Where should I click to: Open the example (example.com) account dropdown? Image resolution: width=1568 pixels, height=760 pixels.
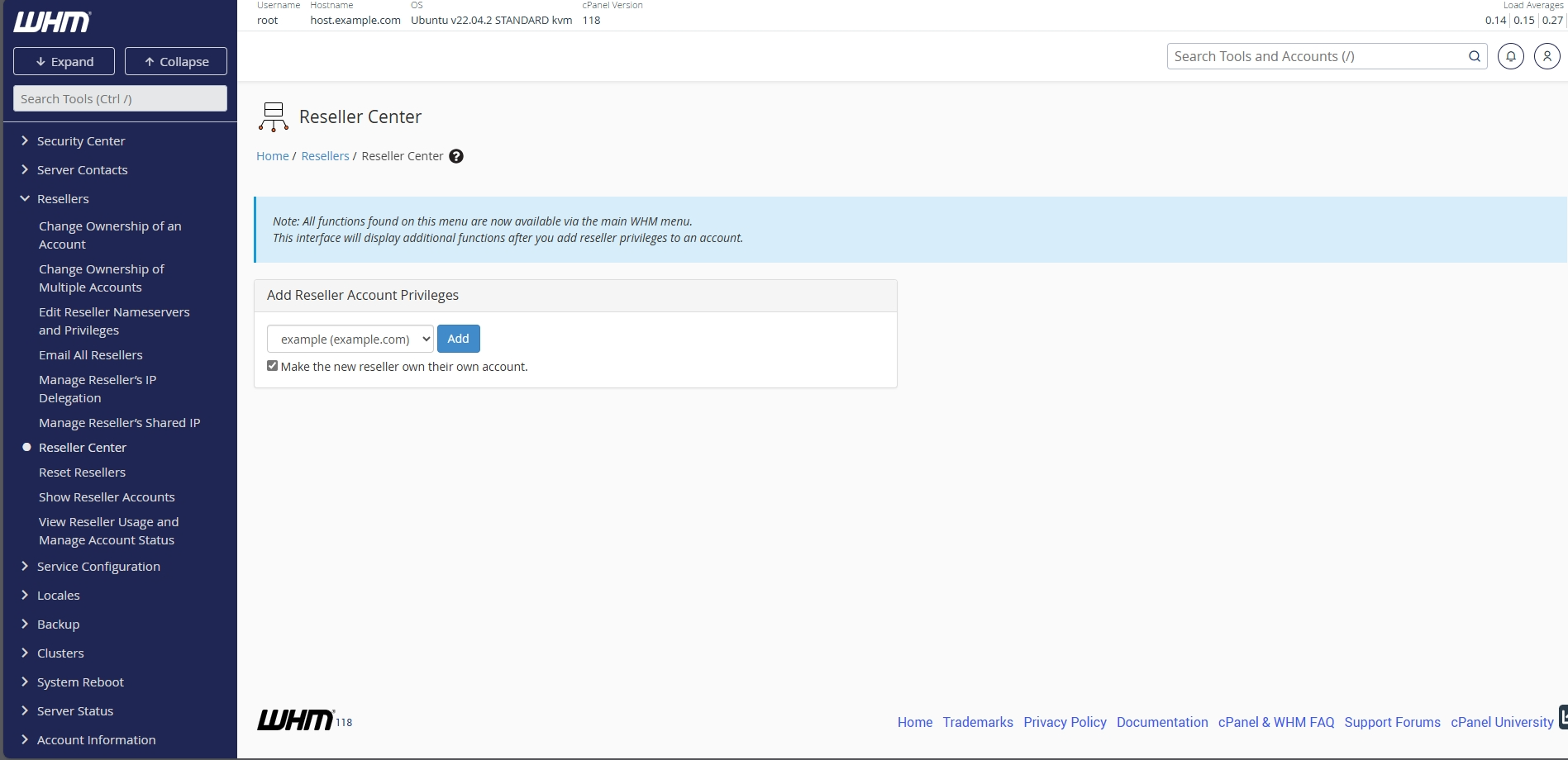click(350, 339)
